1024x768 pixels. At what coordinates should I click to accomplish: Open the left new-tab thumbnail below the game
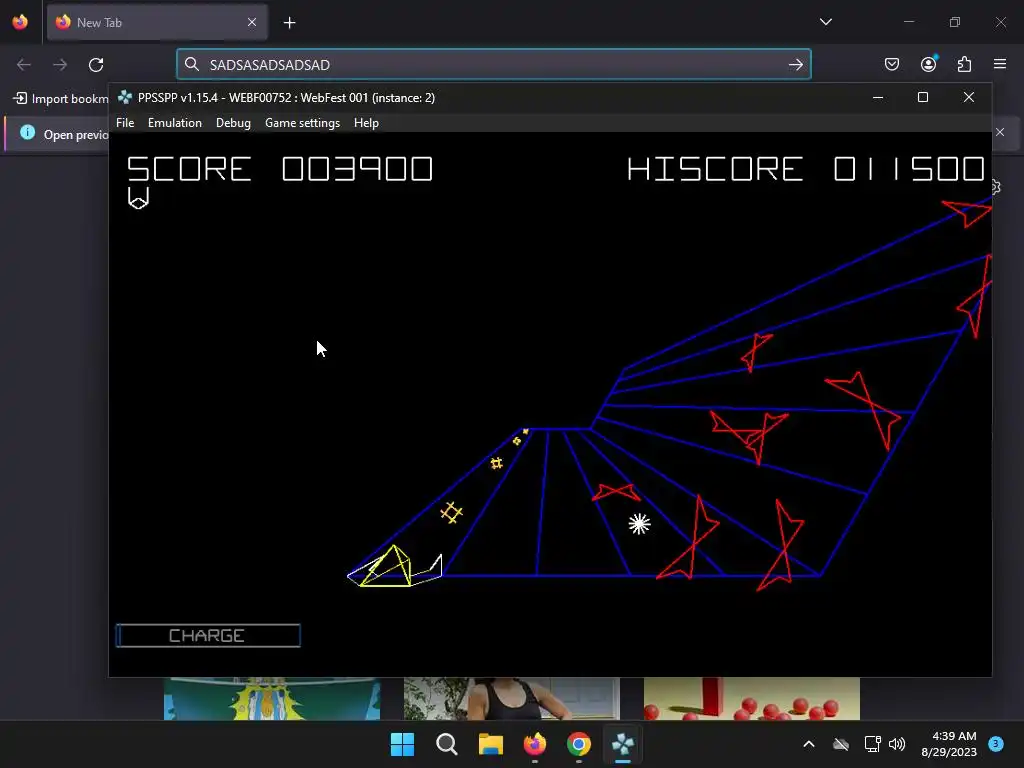tap(272, 698)
